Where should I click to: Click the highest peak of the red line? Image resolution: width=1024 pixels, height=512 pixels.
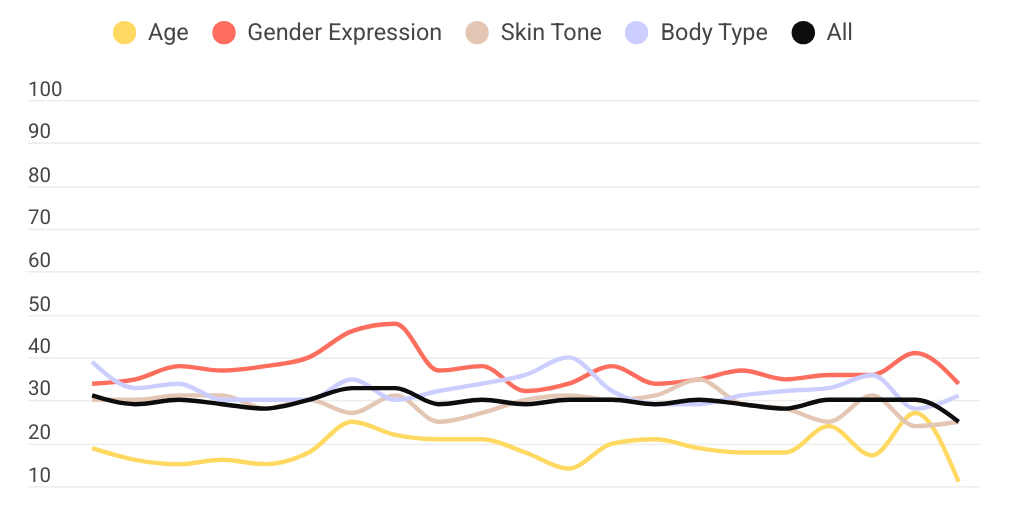(x=394, y=324)
